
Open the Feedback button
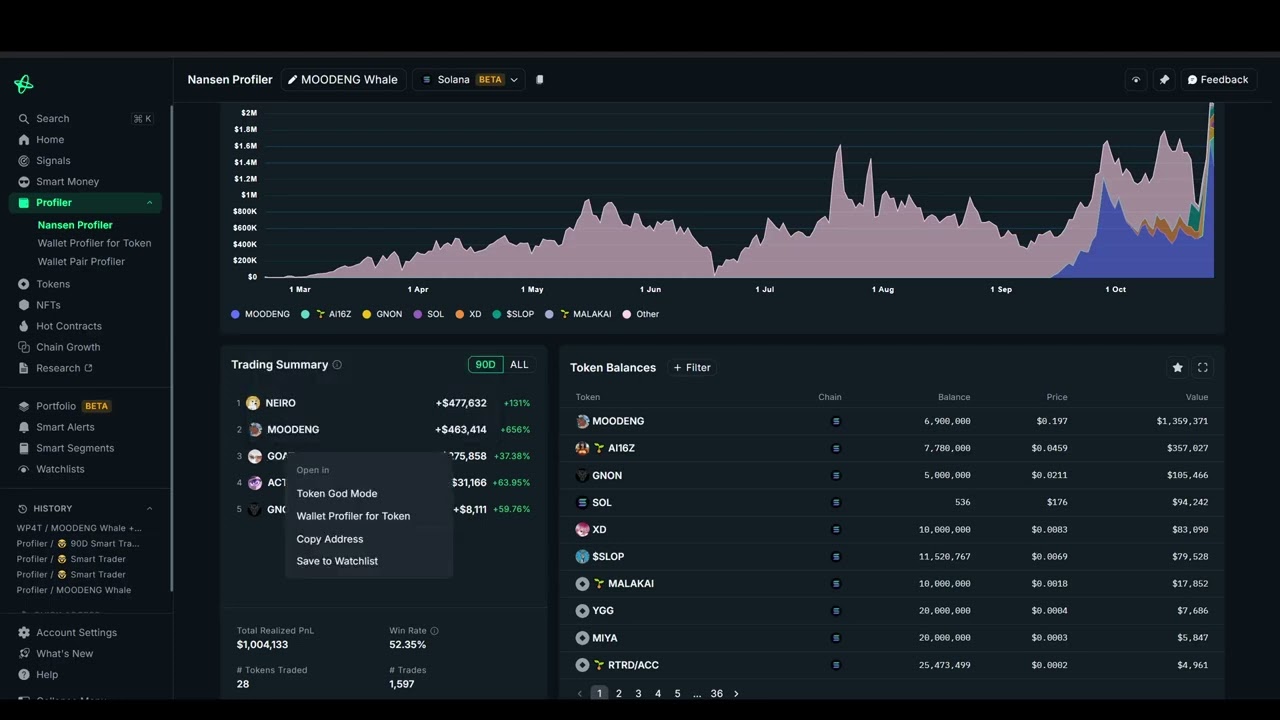(x=1218, y=80)
